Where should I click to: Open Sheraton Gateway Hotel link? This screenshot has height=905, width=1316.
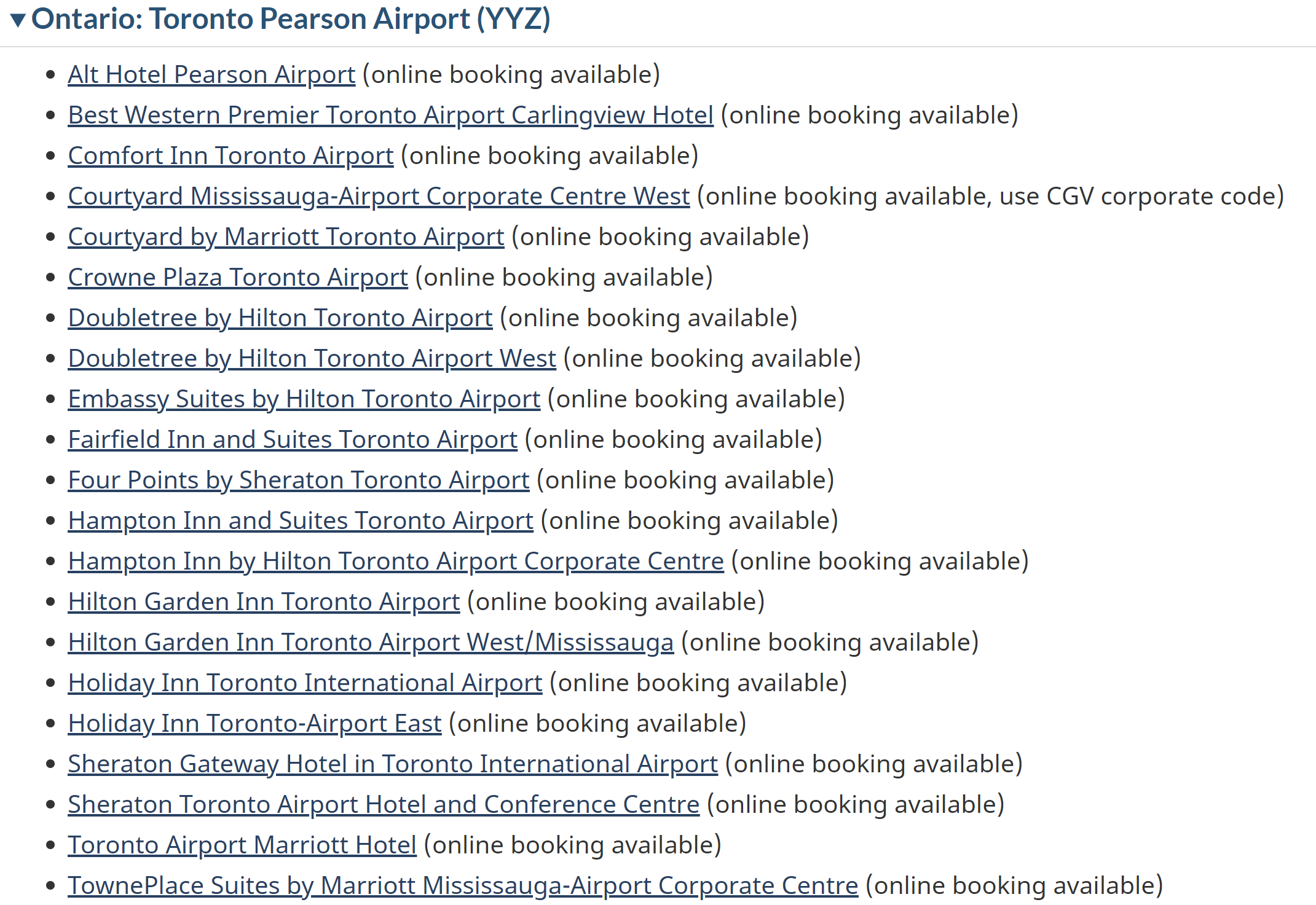tap(392, 764)
